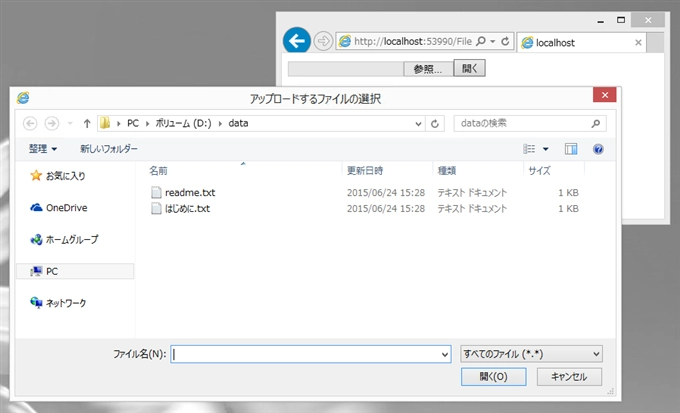The width and height of the screenshot is (680, 413).
Task: Open the file name history dropdown
Action: (x=445, y=354)
